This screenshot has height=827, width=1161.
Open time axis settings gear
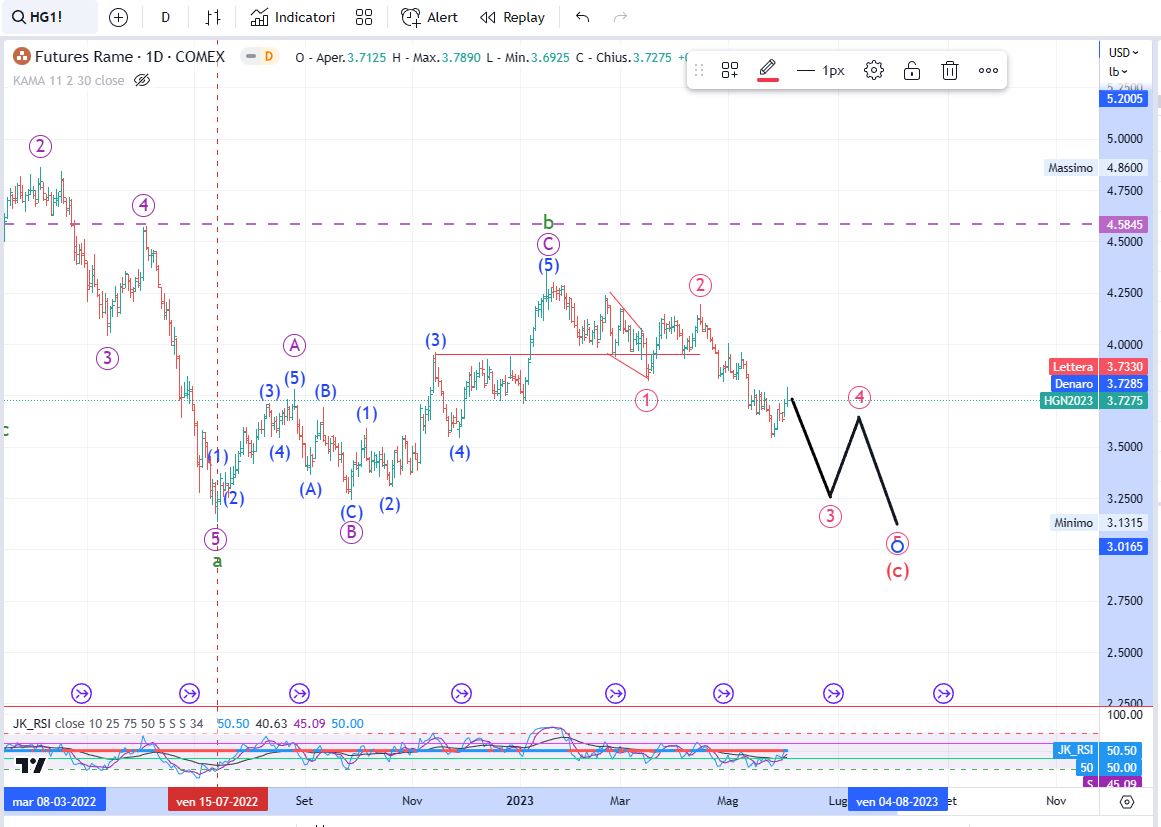click(x=1127, y=801)
